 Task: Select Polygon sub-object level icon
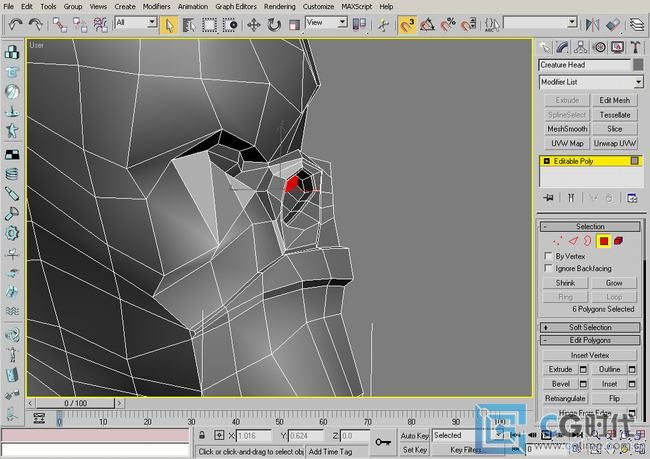pyautogui.click(x=604, y=241)
